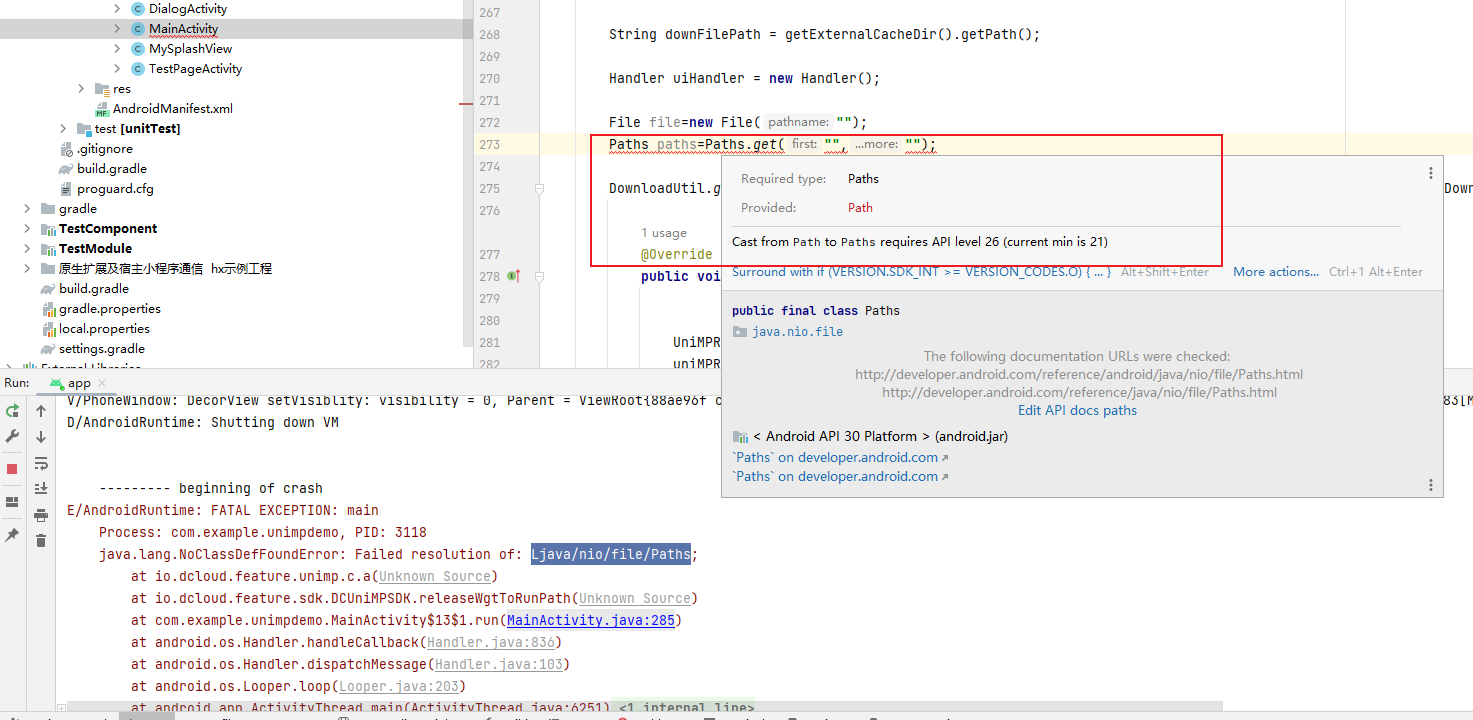Viewport: 1473px width, 720px height.
Task: Click the Unknown Source link after releaseWgtToRunPath
Action: [x=634, y=598]
